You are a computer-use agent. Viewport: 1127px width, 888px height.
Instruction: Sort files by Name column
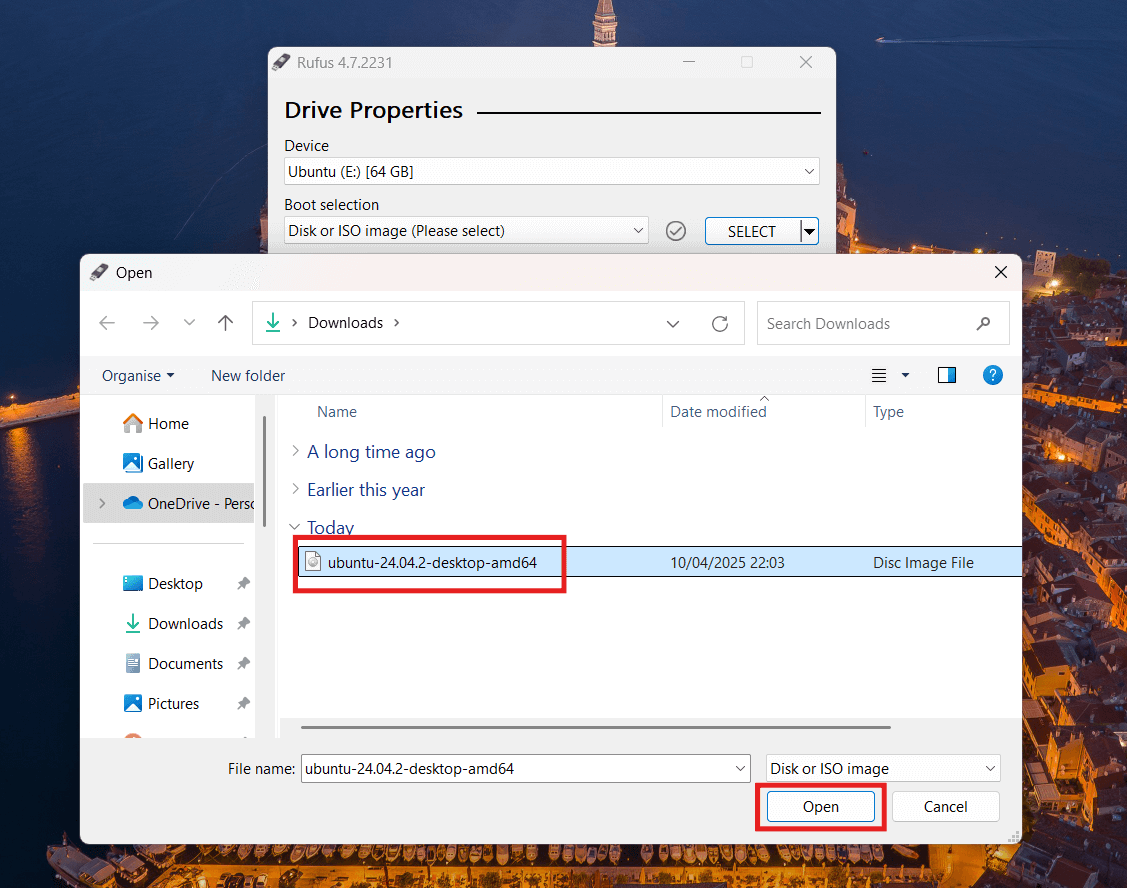point(336,412)
